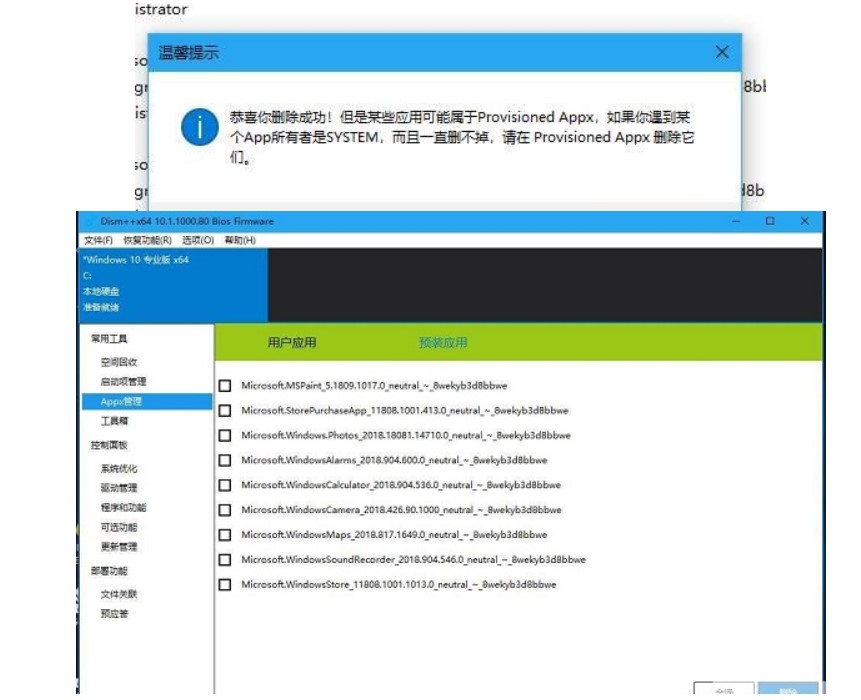Open the 文件(F) menu

tap(97, 242)
